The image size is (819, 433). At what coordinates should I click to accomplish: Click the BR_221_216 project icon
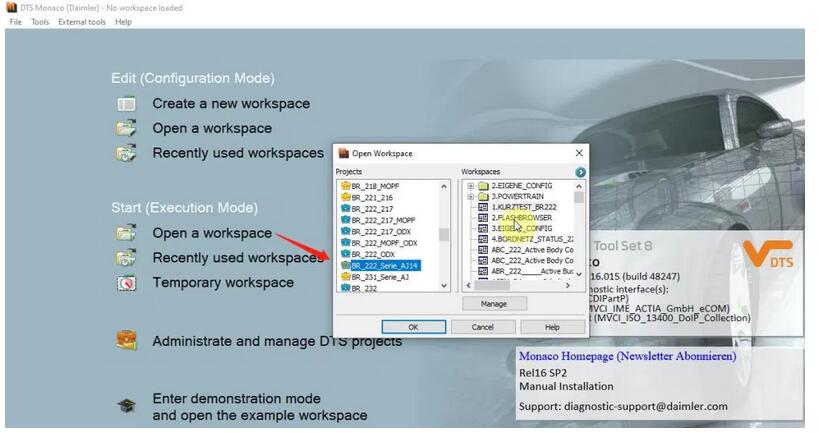click(x=346, y=197)
